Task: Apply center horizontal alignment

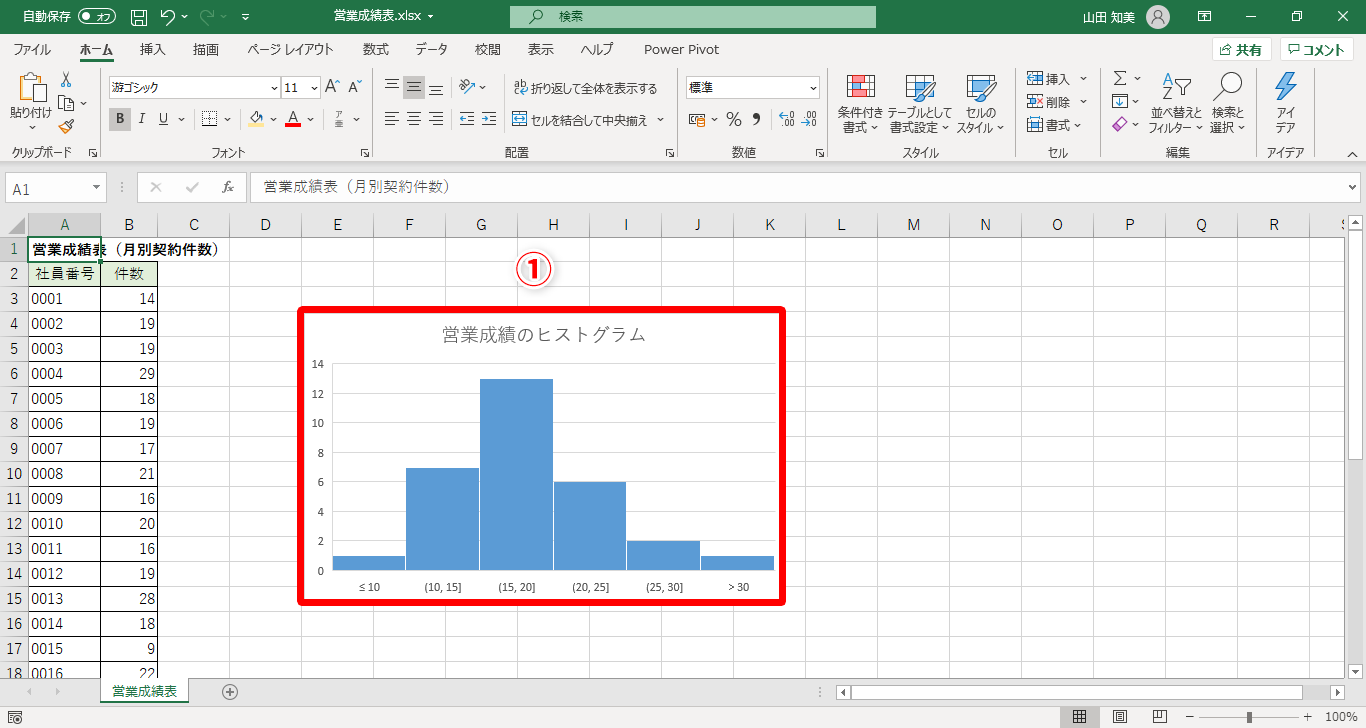Action: pos(414,119)
